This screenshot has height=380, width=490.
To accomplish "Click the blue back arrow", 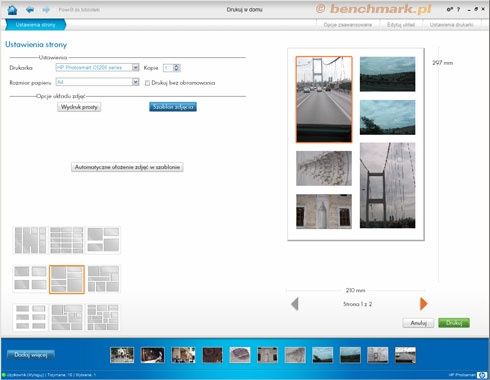I will pyautogui.click(x=30, y=10).
